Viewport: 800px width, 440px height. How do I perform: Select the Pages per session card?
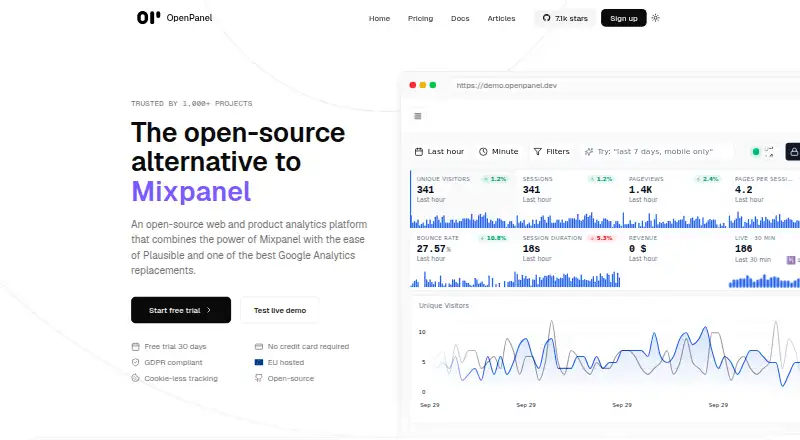point(765,200)
